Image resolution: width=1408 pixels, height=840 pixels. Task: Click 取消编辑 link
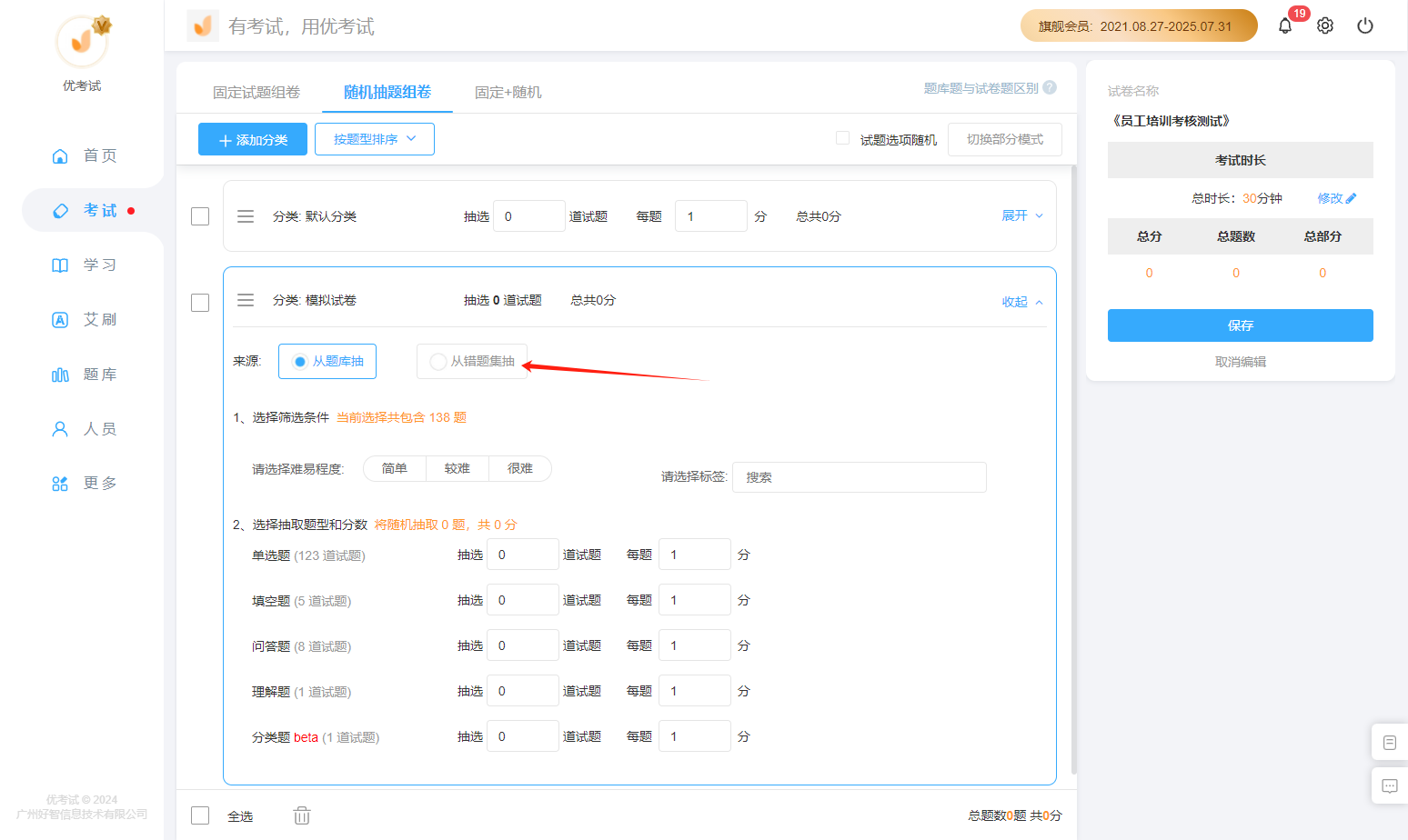click(1241, 362)
